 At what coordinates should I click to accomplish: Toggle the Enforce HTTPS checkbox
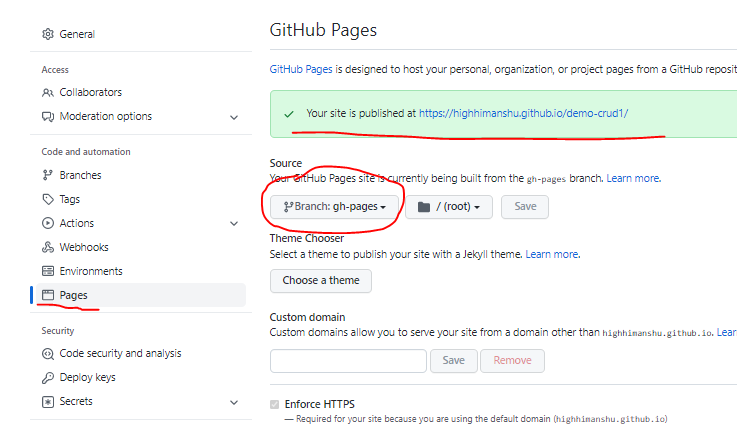274,404
